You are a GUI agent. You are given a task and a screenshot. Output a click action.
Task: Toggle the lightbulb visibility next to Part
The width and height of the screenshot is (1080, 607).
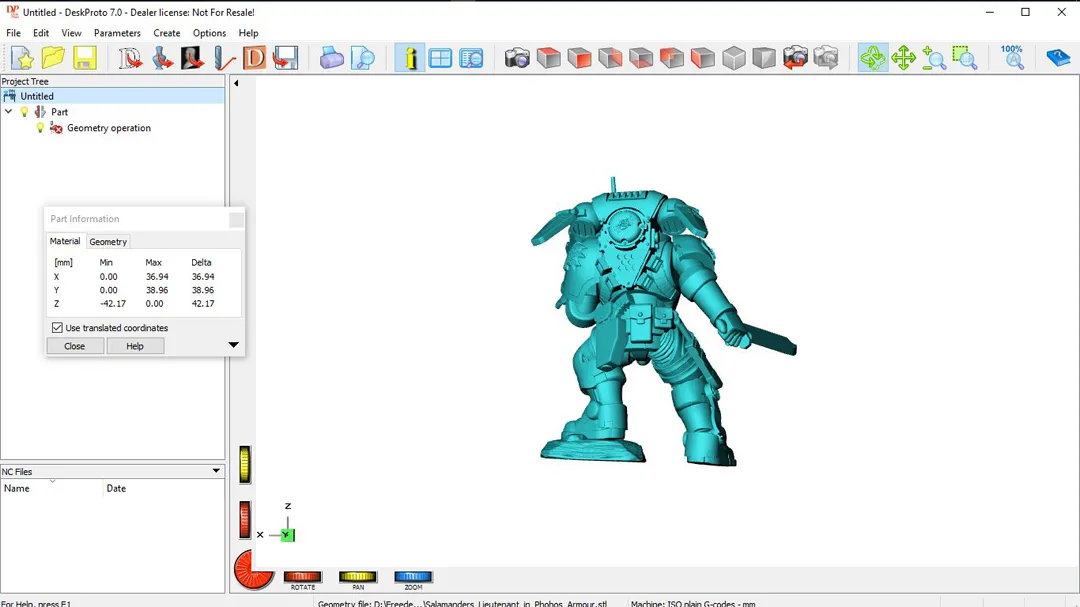(x=25, y=112)
